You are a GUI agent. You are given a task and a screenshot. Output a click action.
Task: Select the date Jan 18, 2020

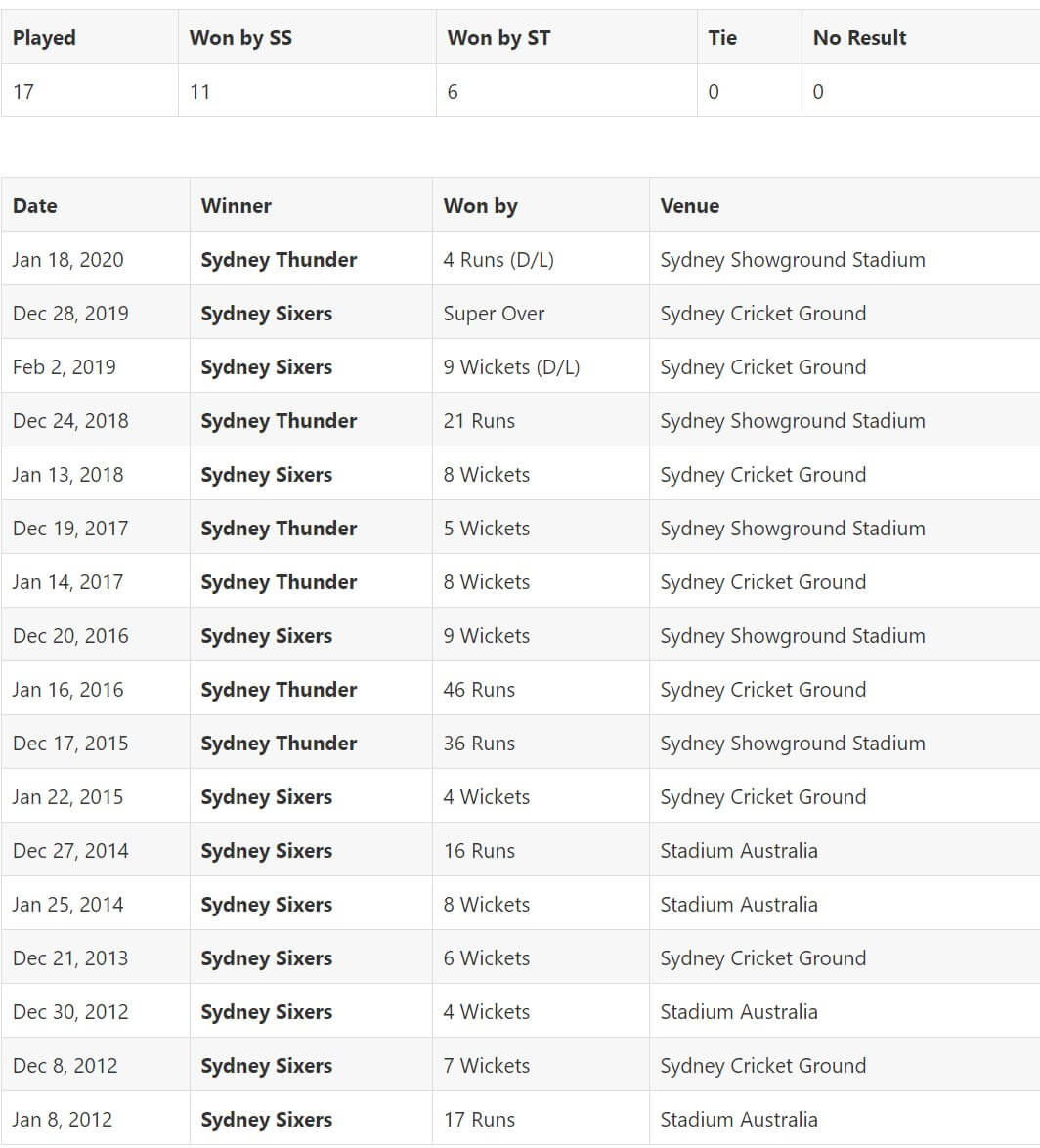(x=68, y=260)
